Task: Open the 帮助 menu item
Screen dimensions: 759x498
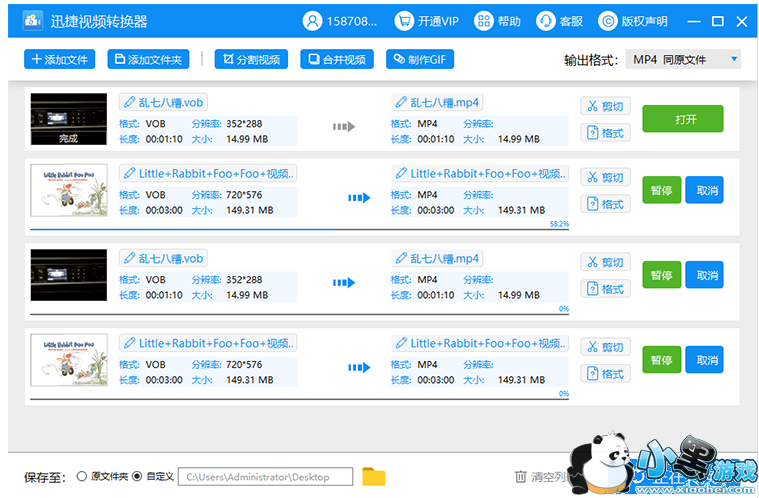Action: [498, 21]
